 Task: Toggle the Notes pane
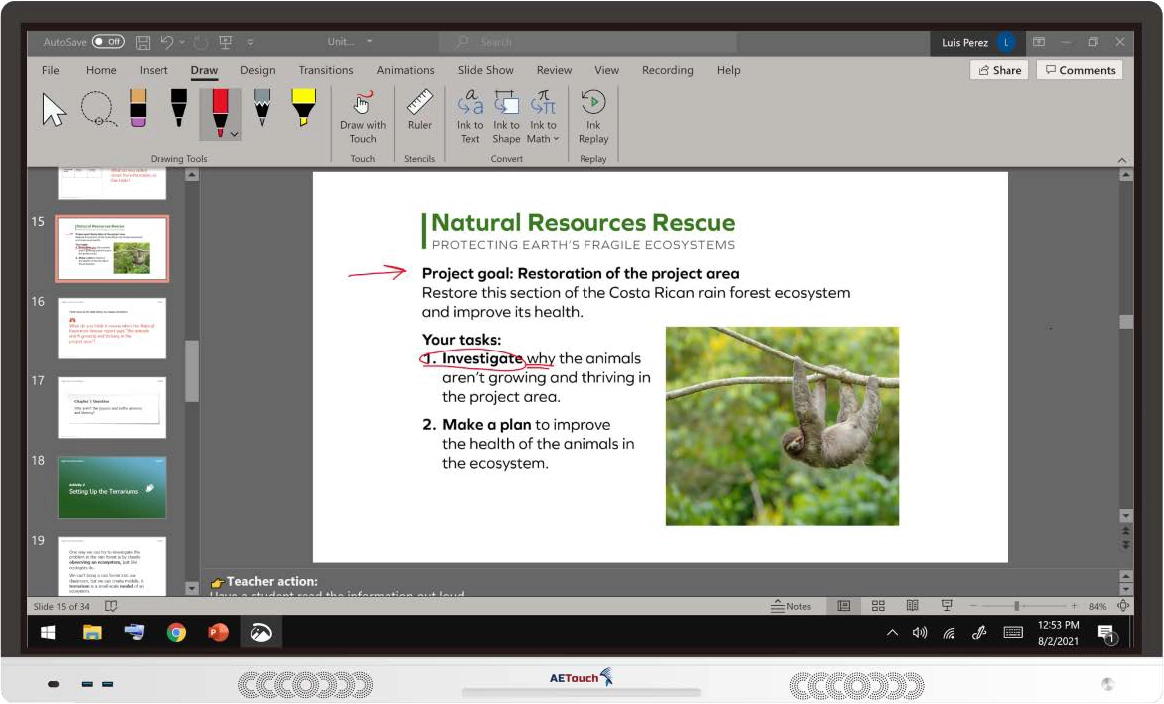point(793,605)
